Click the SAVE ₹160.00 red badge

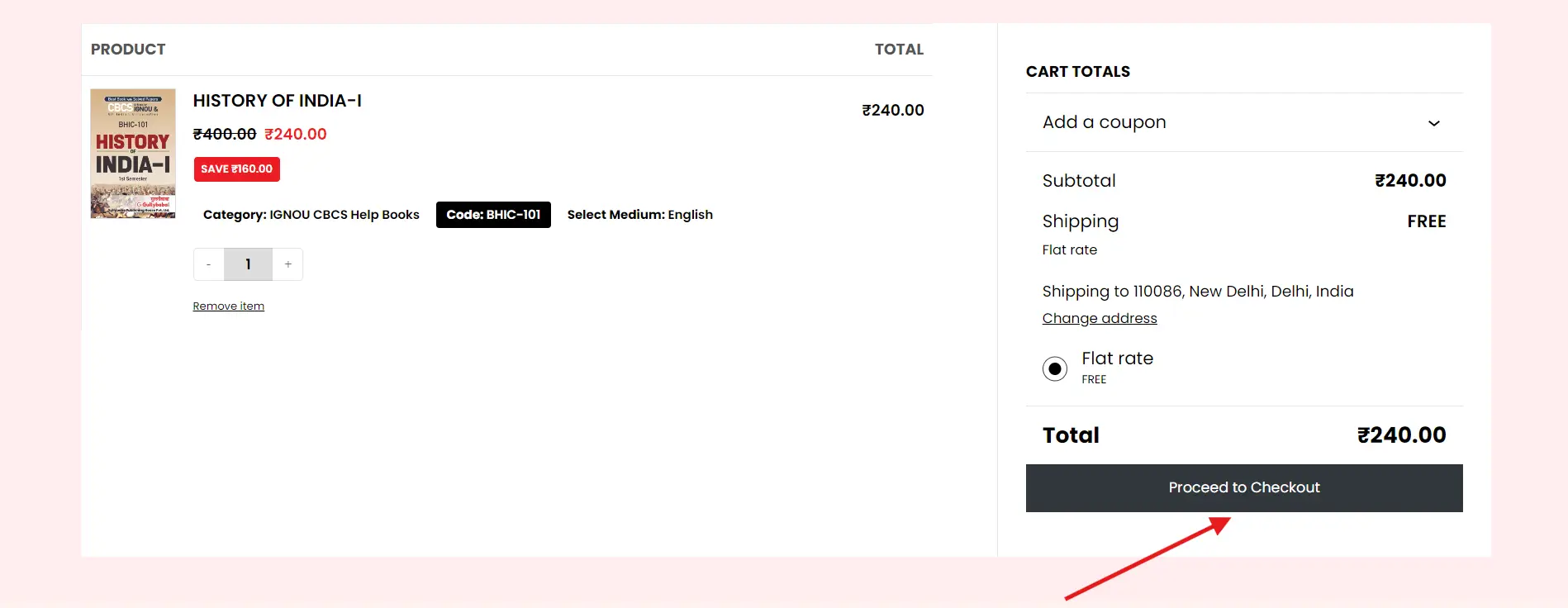pyautogui.click(x=237, y=169)
